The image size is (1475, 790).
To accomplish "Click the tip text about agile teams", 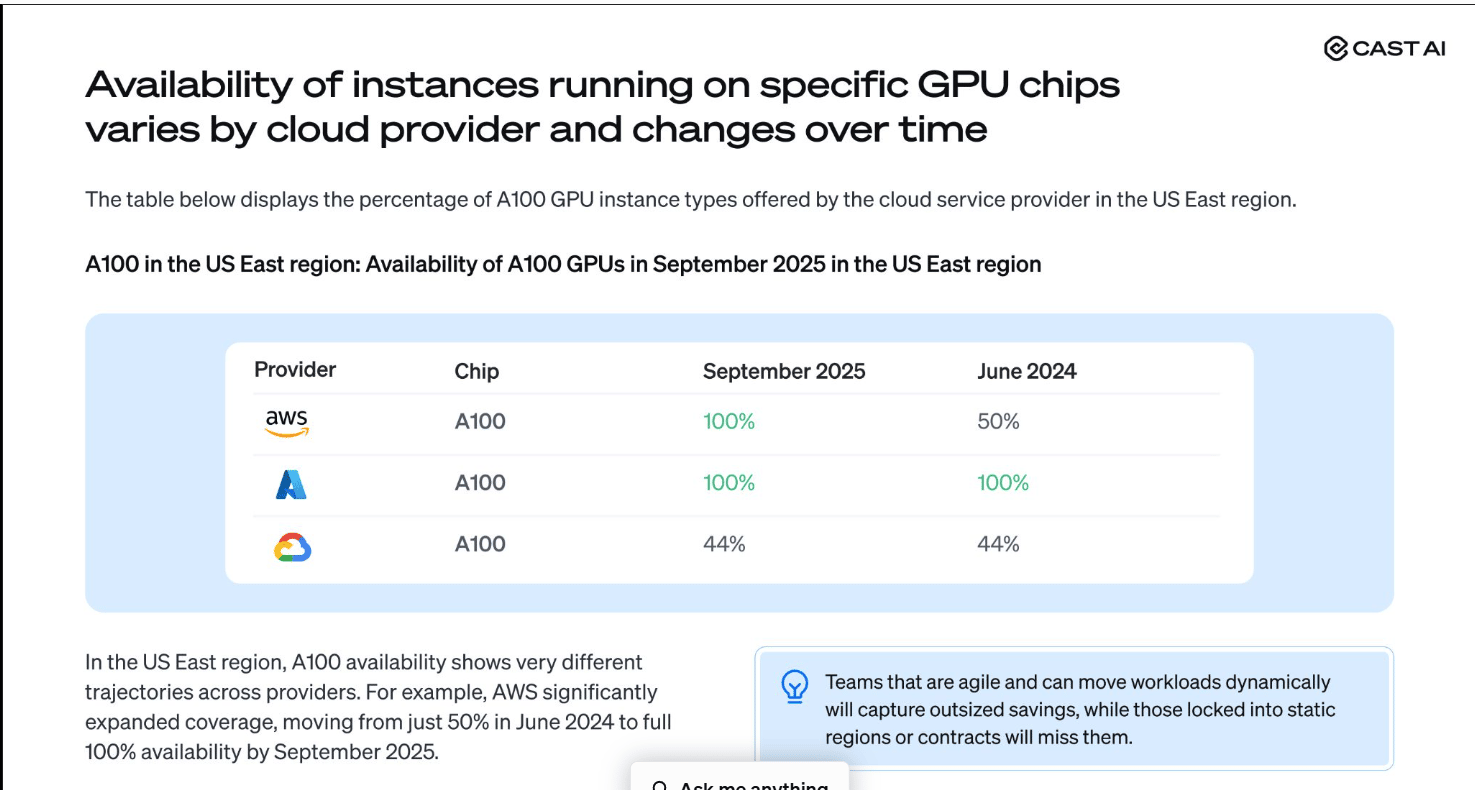I will (x=1080, y=710).
